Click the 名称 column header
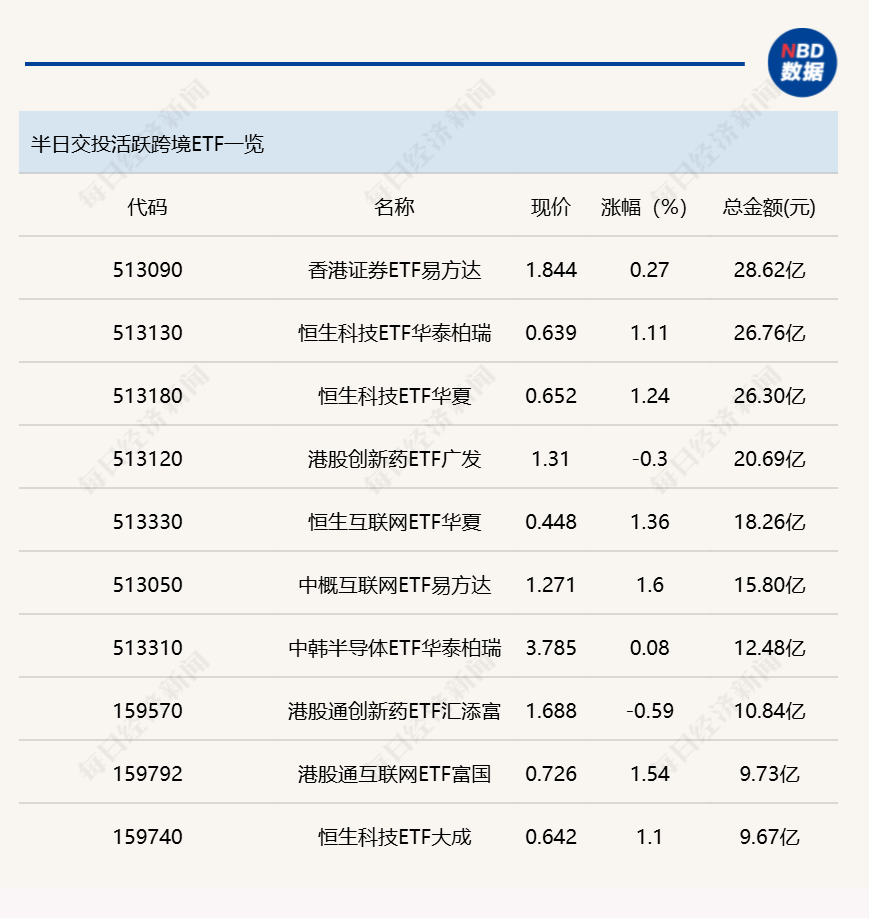 point(396,208)
